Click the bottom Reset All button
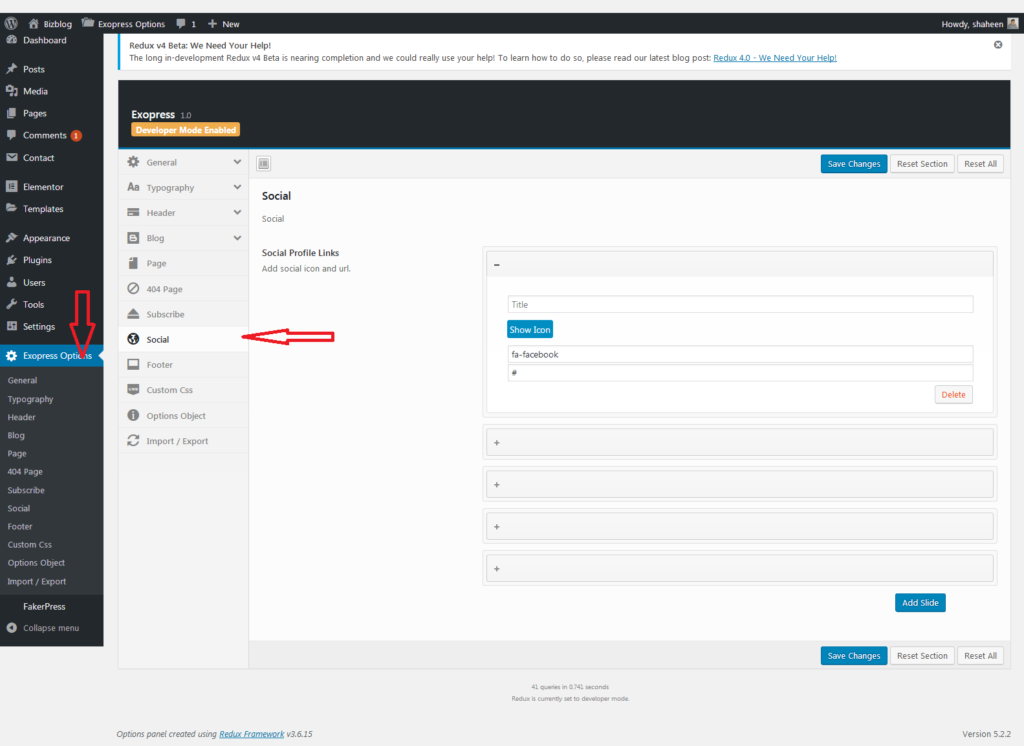The width and height of the screenshot is (1024, 746). pyautogui.click(x=980, y=656)
